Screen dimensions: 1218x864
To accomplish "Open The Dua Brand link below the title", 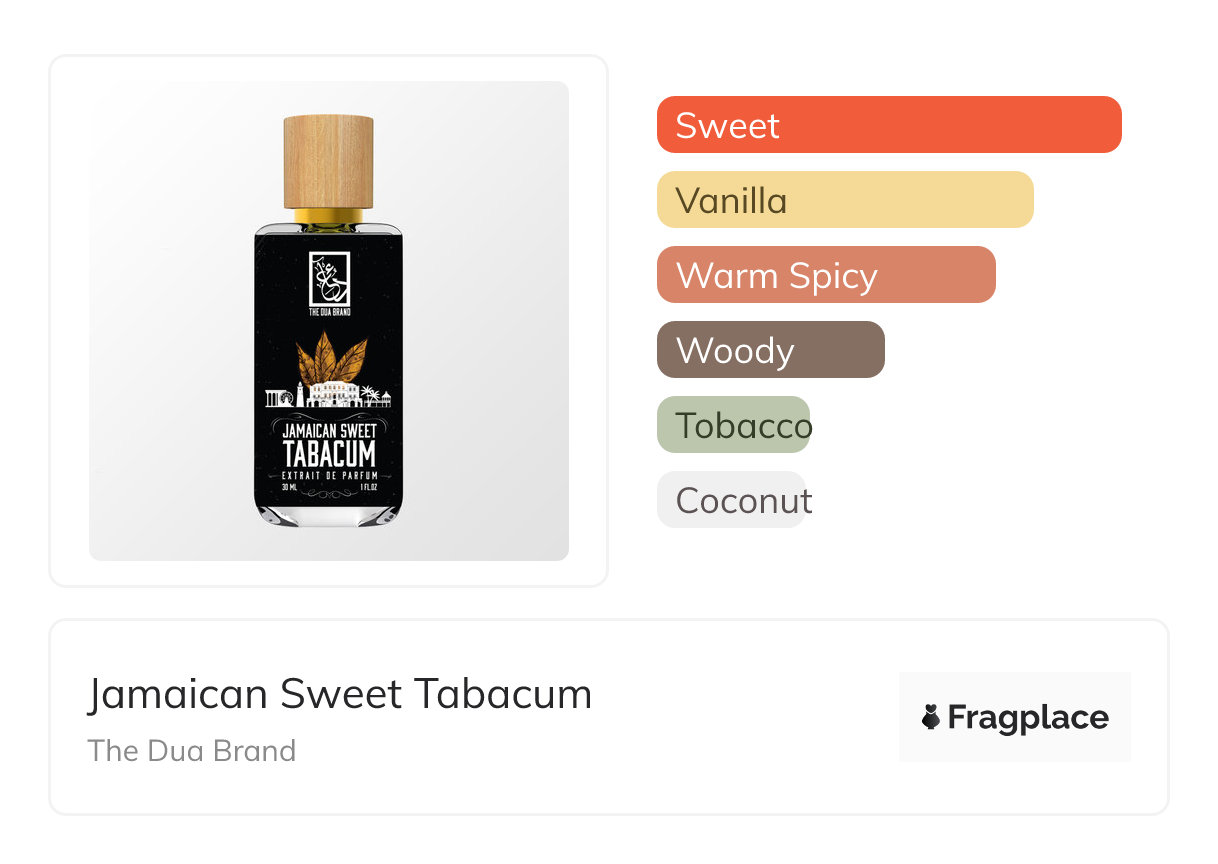I will tap(192, 751).
